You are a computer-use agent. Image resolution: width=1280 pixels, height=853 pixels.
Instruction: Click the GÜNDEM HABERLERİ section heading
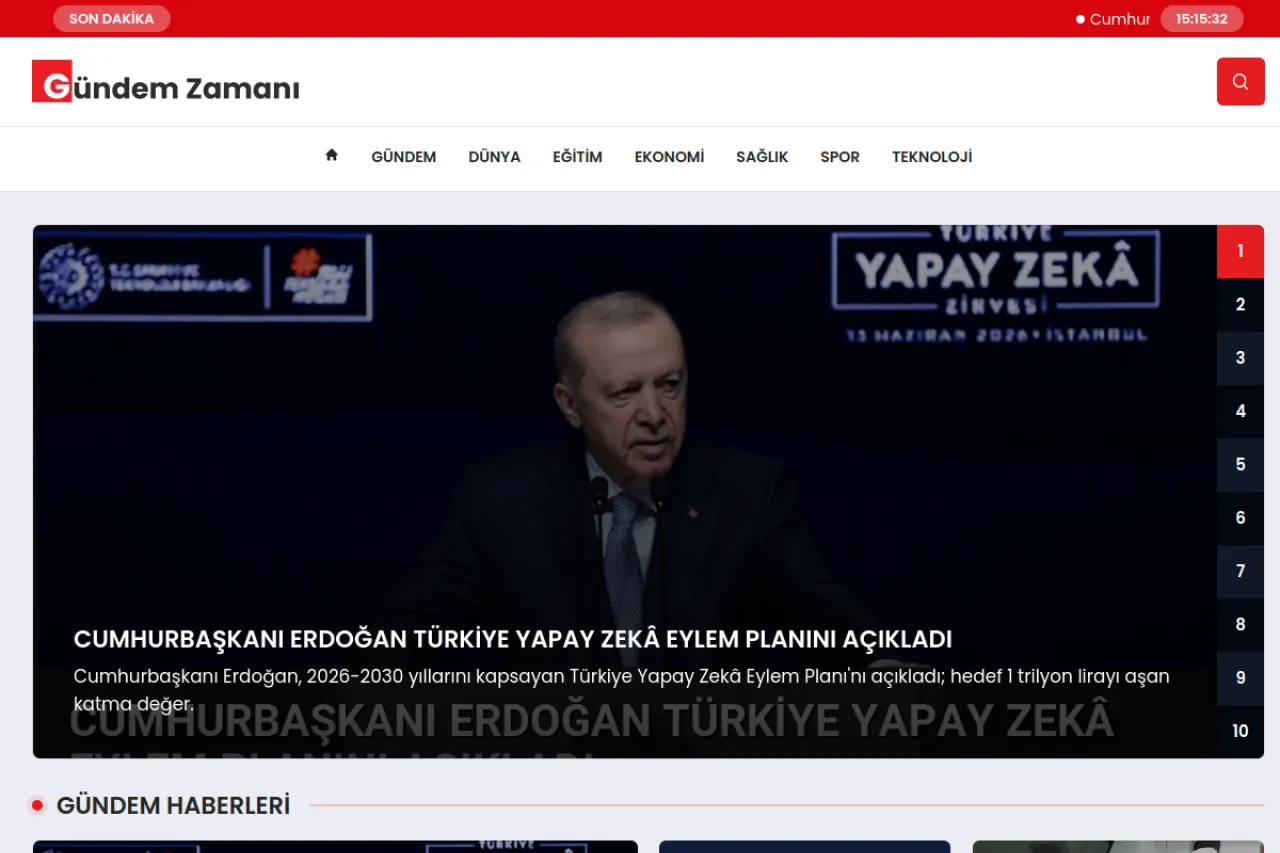(x=173, y=805)
